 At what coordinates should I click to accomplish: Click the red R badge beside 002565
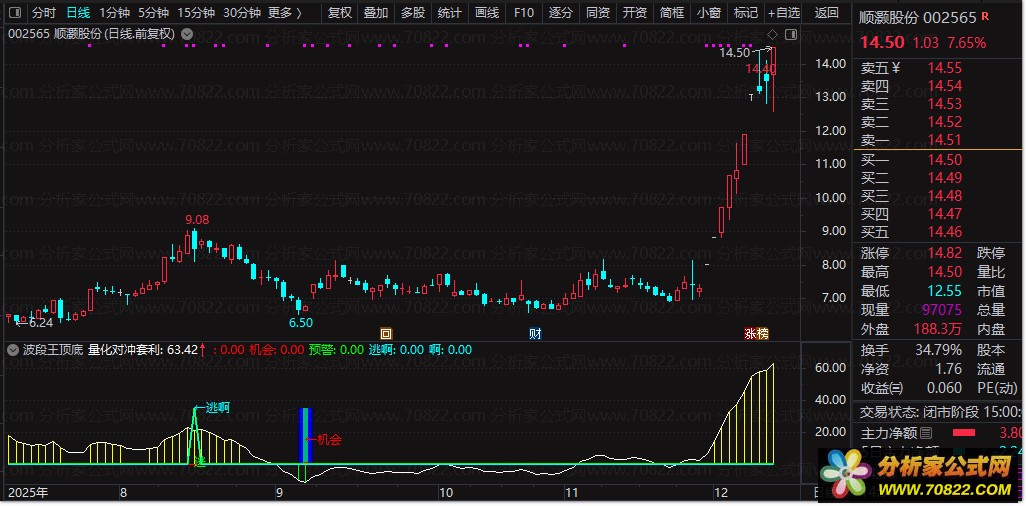tap(985, 15)
